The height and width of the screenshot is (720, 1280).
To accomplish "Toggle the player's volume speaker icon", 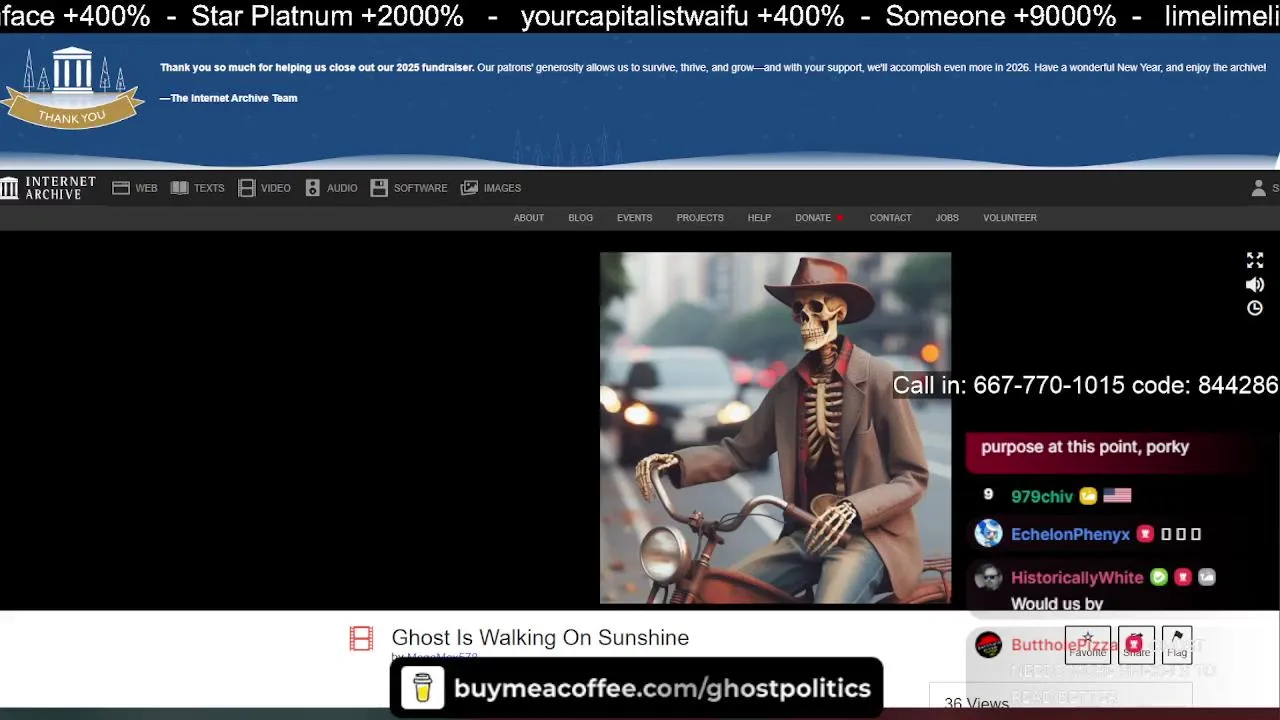I will pyautogui.click(x=1255, y=285).
